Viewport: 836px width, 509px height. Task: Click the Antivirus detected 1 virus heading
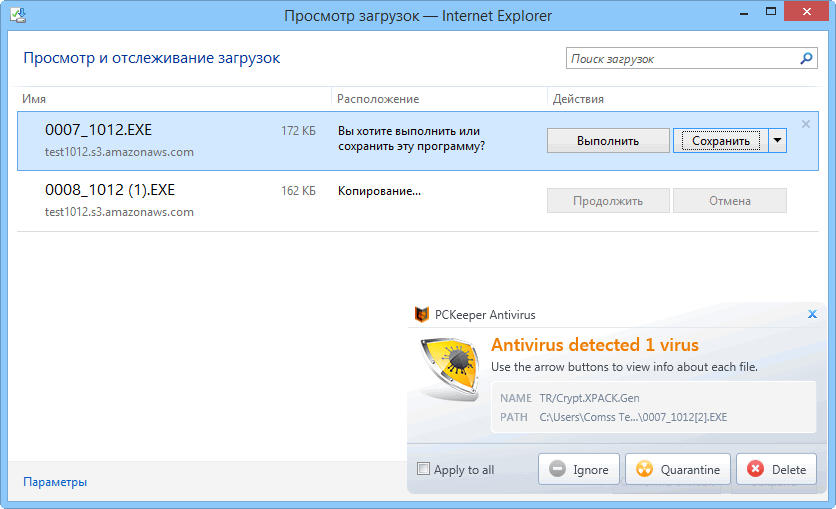(x=594, y=345)
